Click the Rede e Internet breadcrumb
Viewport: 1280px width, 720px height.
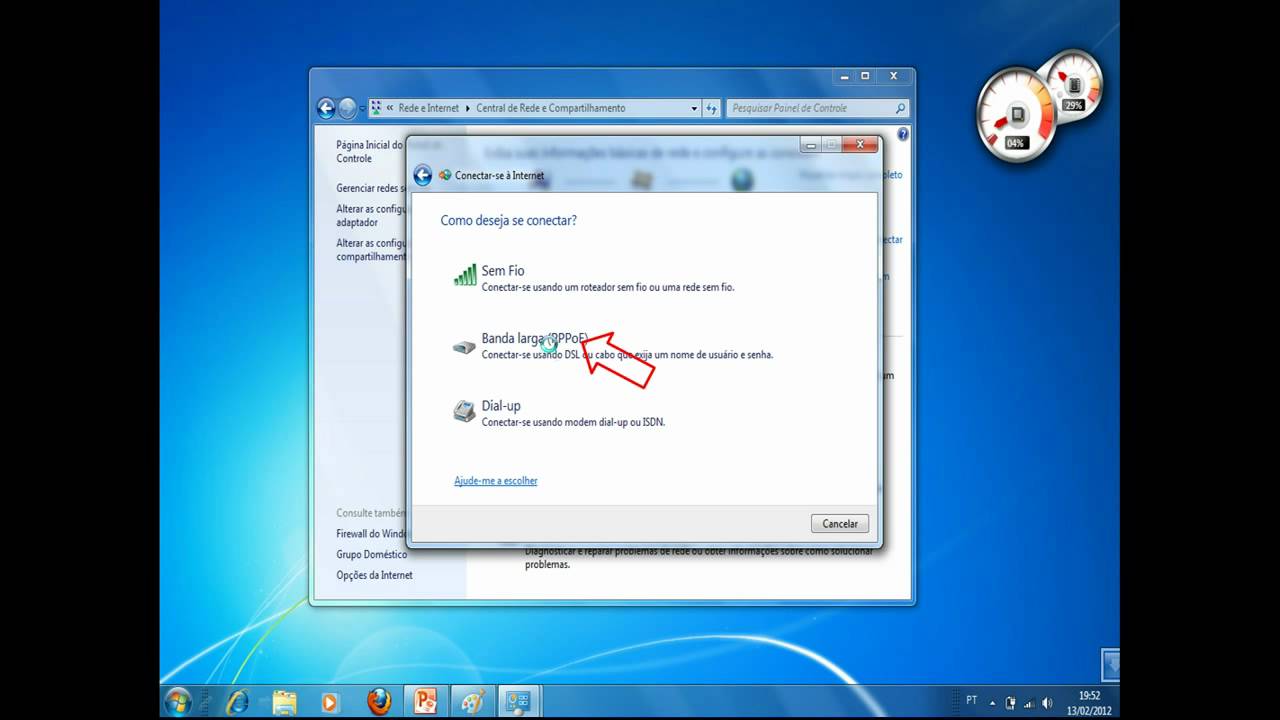[x=429, y=108]
